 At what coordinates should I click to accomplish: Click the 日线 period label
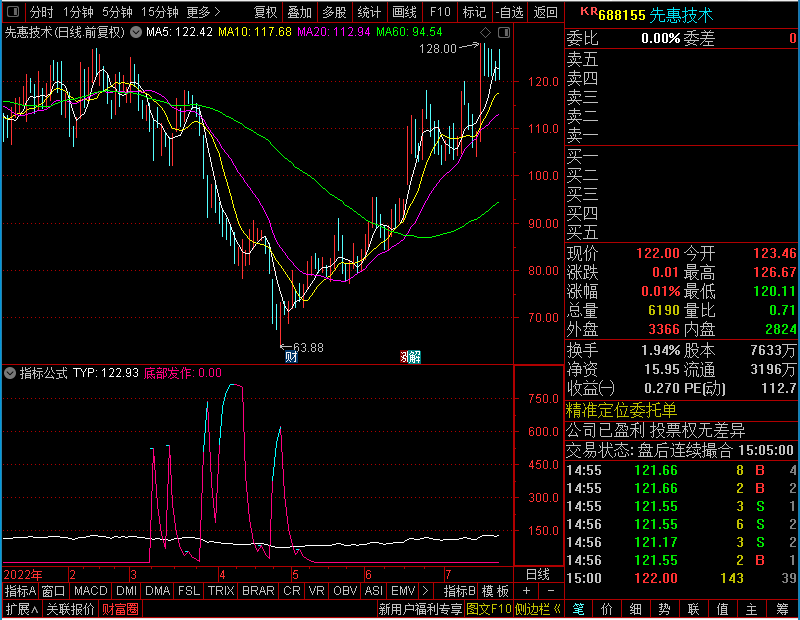[538, 575]
